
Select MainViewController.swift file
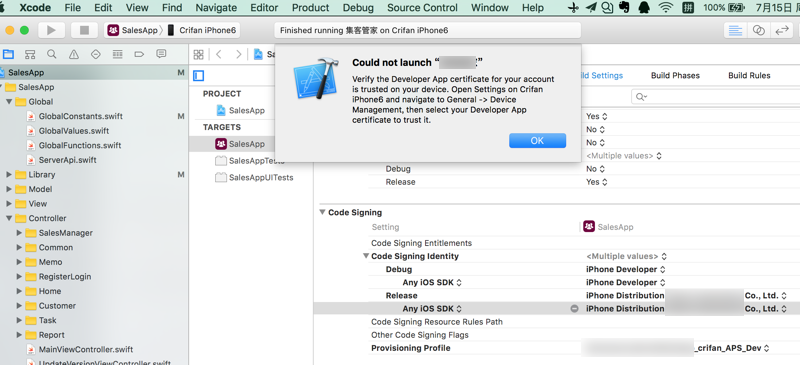[86, 350]
